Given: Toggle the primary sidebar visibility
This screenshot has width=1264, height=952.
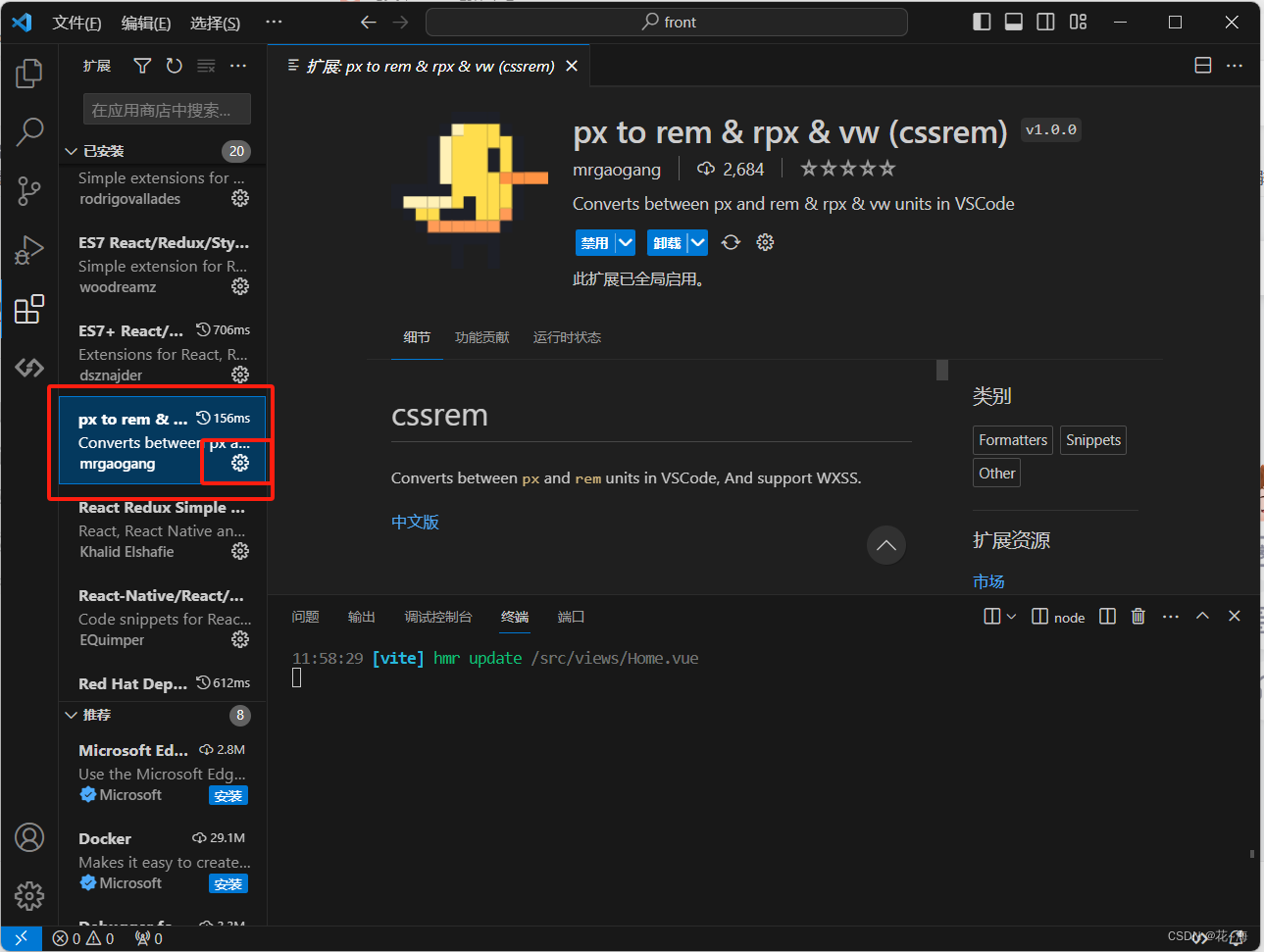Looking at the screenshot, I should pos(982,21).
